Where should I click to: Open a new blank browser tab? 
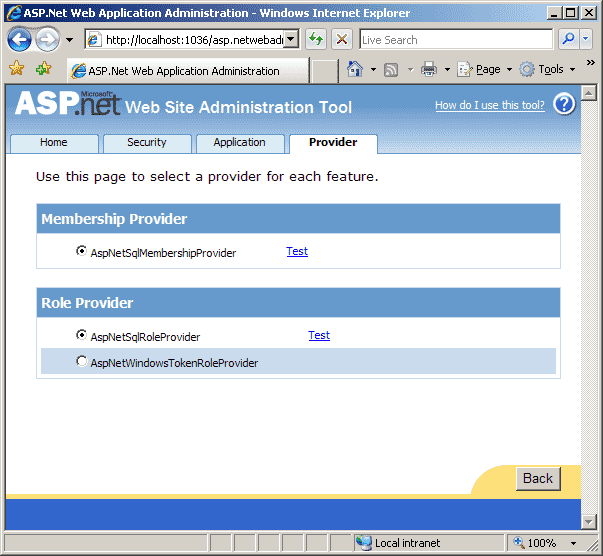click(x=325, y=71)
